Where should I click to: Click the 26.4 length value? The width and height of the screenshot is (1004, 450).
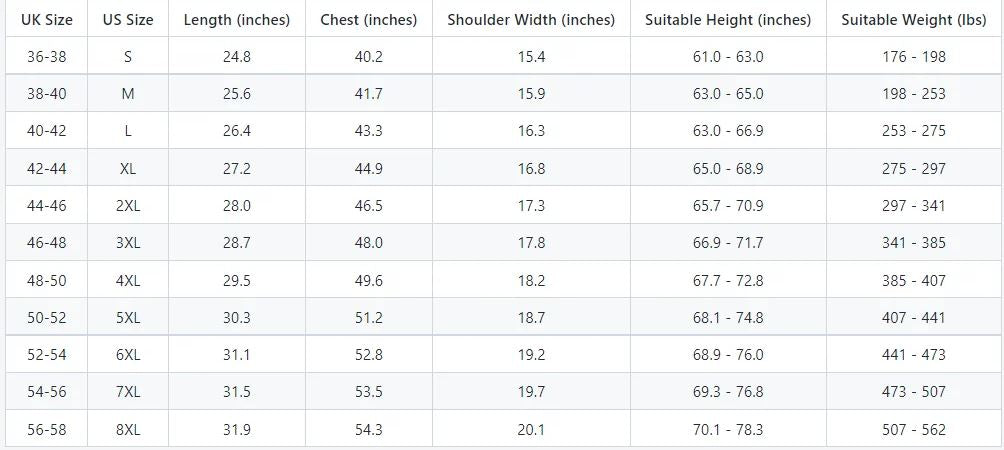[x=237, y=131]
